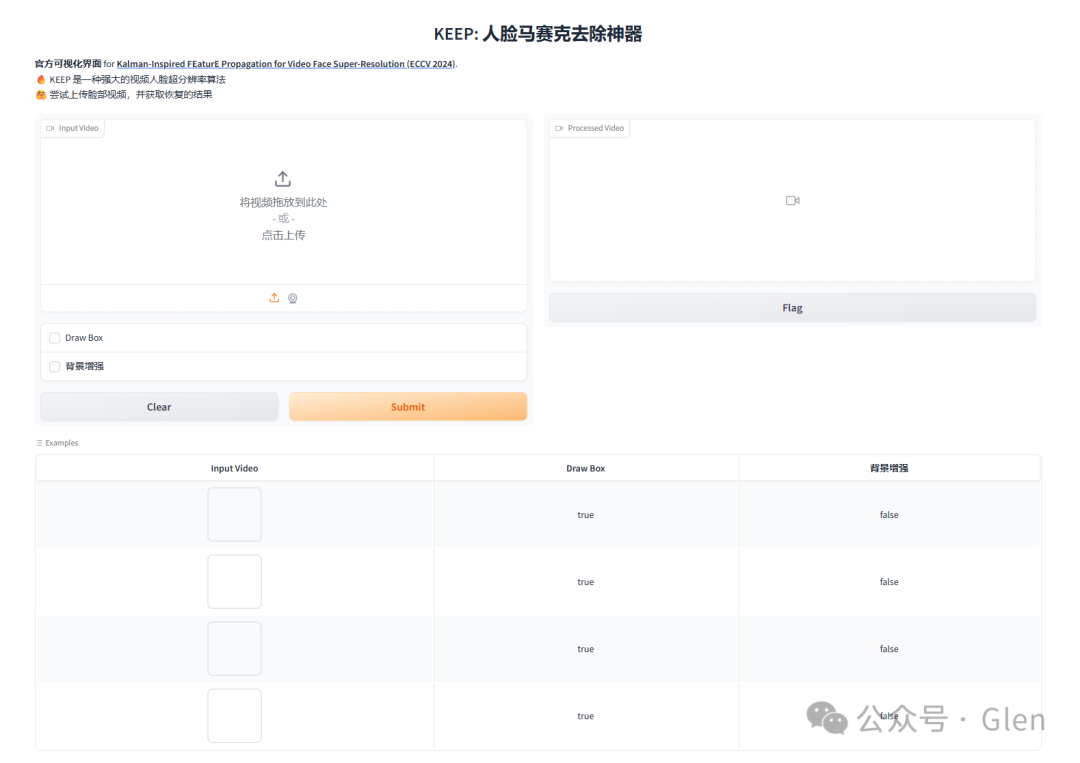Select the upload source icon below input video
Image resolution: width=1080 pixels, height=763 pixels.
[x=274, y=297]
